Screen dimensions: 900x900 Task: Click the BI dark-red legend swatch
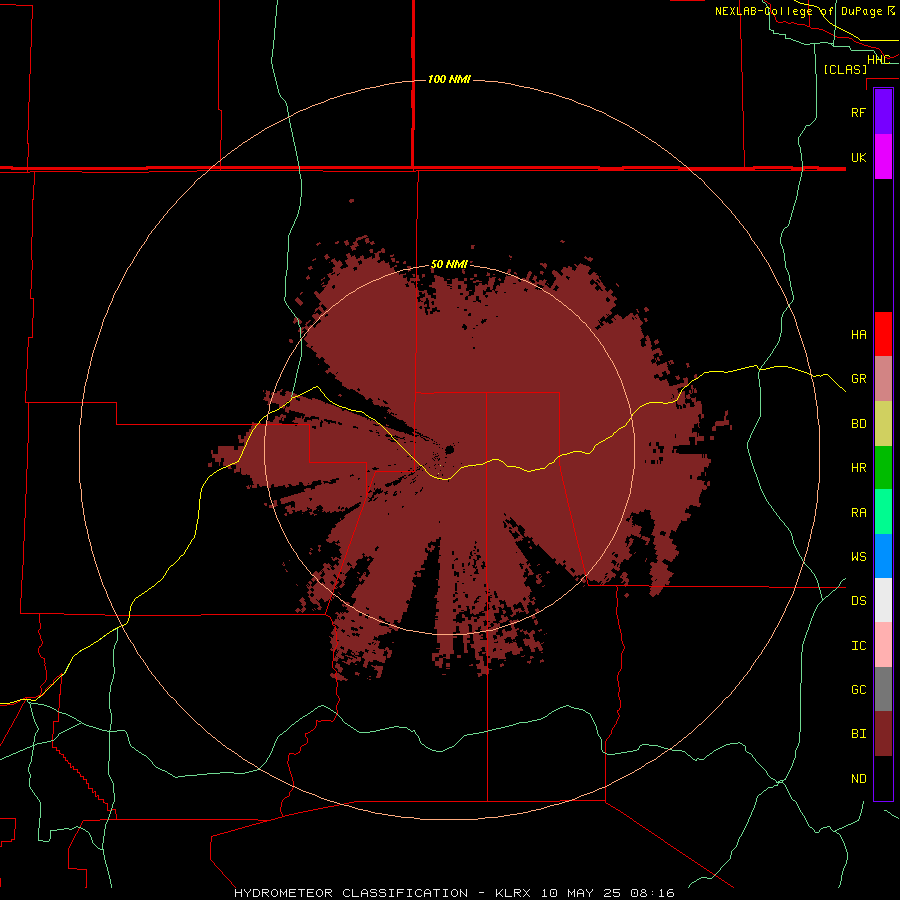[883, 734]
